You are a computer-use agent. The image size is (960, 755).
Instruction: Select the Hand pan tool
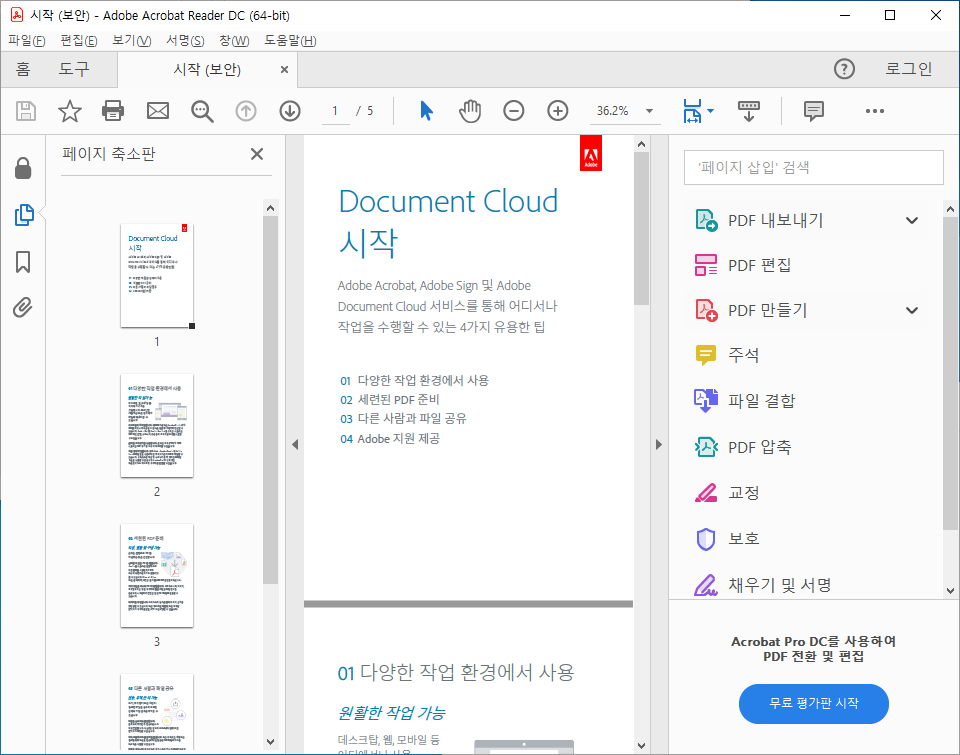coord(470,111)
